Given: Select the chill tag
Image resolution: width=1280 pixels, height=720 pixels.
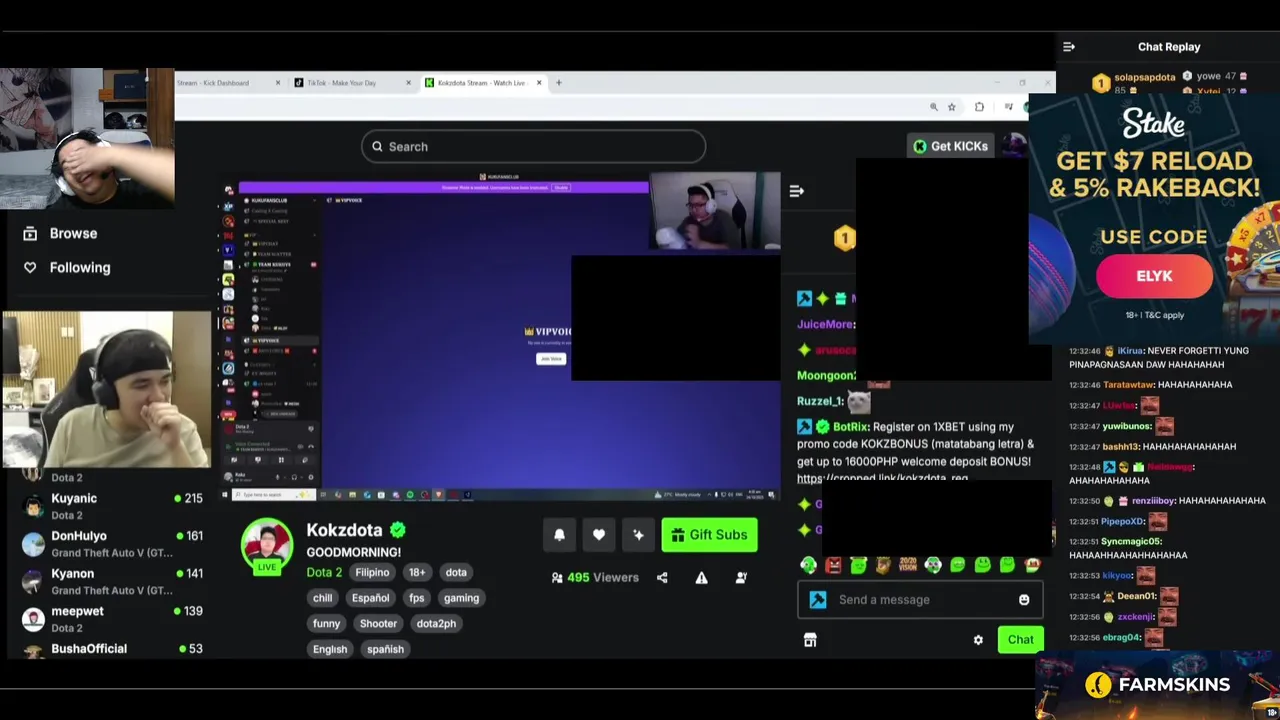Looking at the screenshot, I should point(323,598).
